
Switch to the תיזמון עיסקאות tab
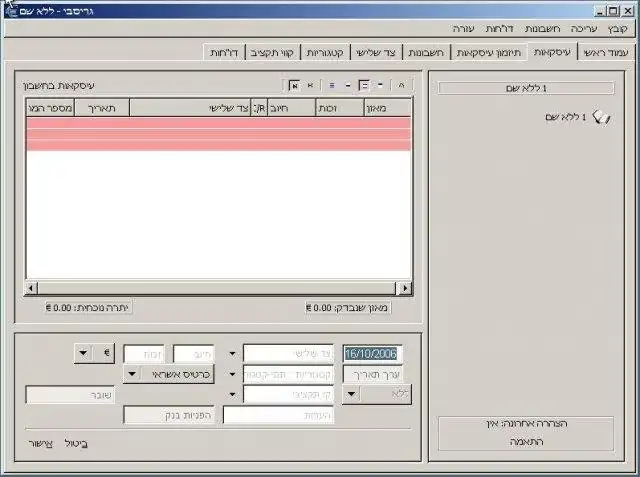pyautogui.click(x=489, y=53)
